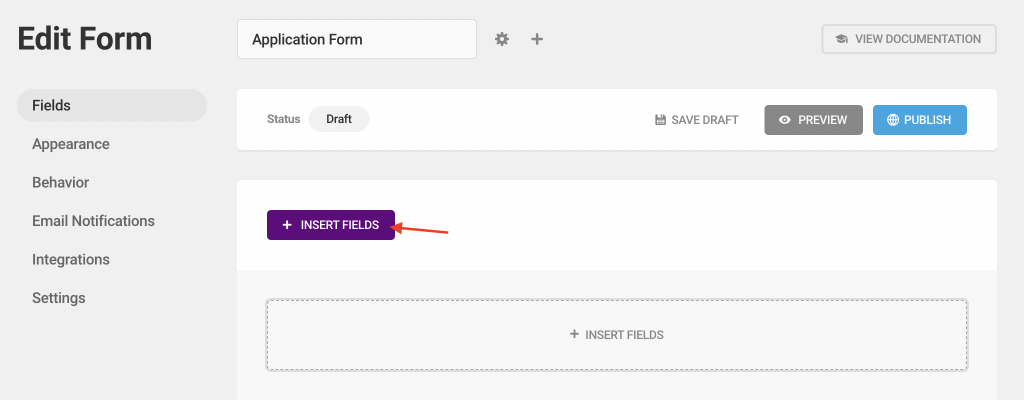This screenshot has width=1024, height=400.
Task: Open Email Notifications settings
Action: coord(93,221)
